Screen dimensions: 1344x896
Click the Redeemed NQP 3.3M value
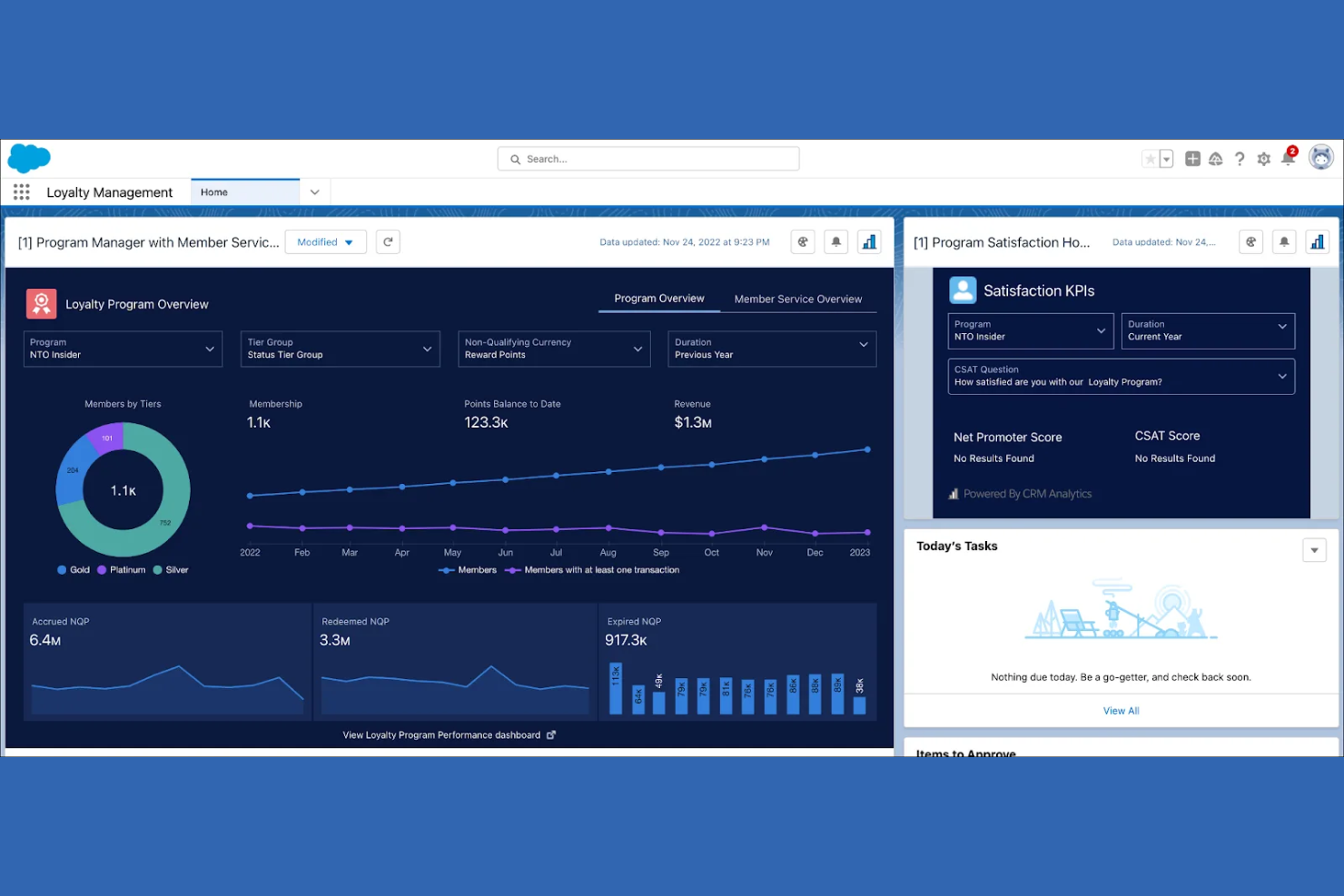(335, 640)
